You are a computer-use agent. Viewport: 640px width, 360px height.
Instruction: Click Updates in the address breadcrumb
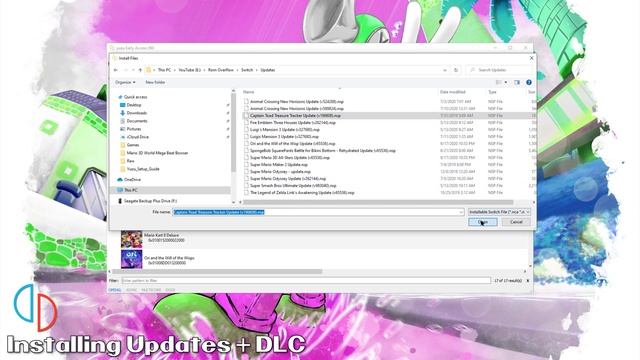(x=268, y=70)
